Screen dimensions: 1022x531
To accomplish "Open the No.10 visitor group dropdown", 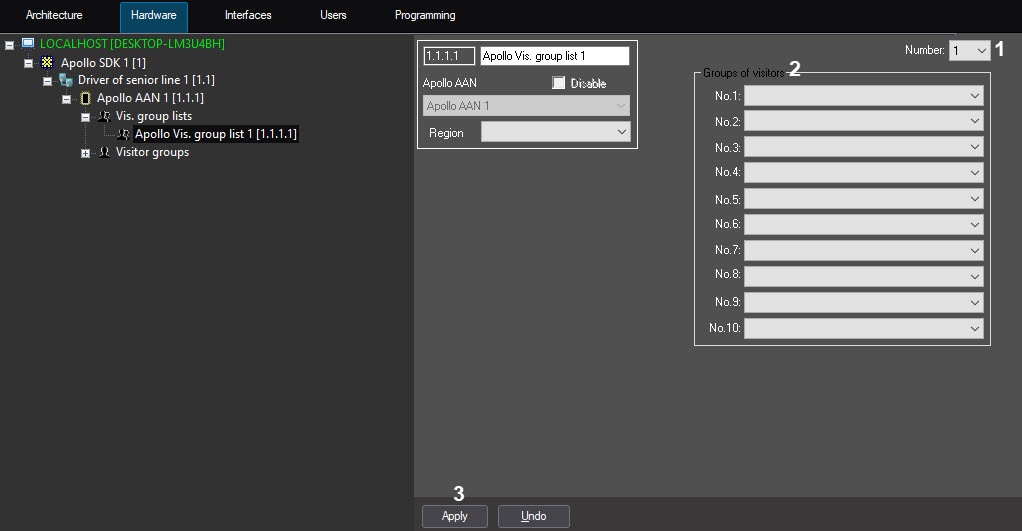I will [864, 328].
